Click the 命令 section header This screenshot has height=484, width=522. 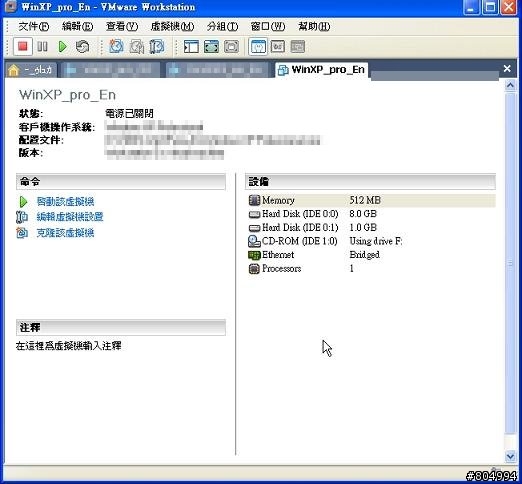121,182
